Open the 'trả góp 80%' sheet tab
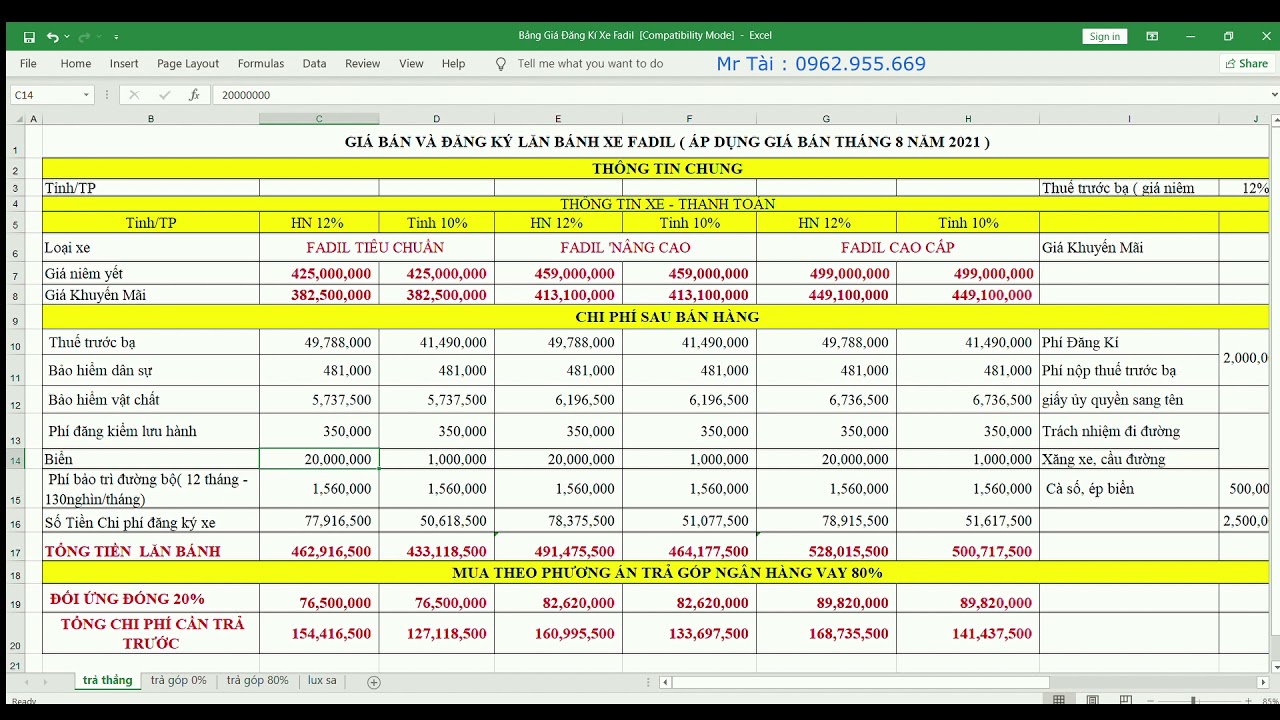Viewport: 1280px width, 720px height. tap(257, 680)
